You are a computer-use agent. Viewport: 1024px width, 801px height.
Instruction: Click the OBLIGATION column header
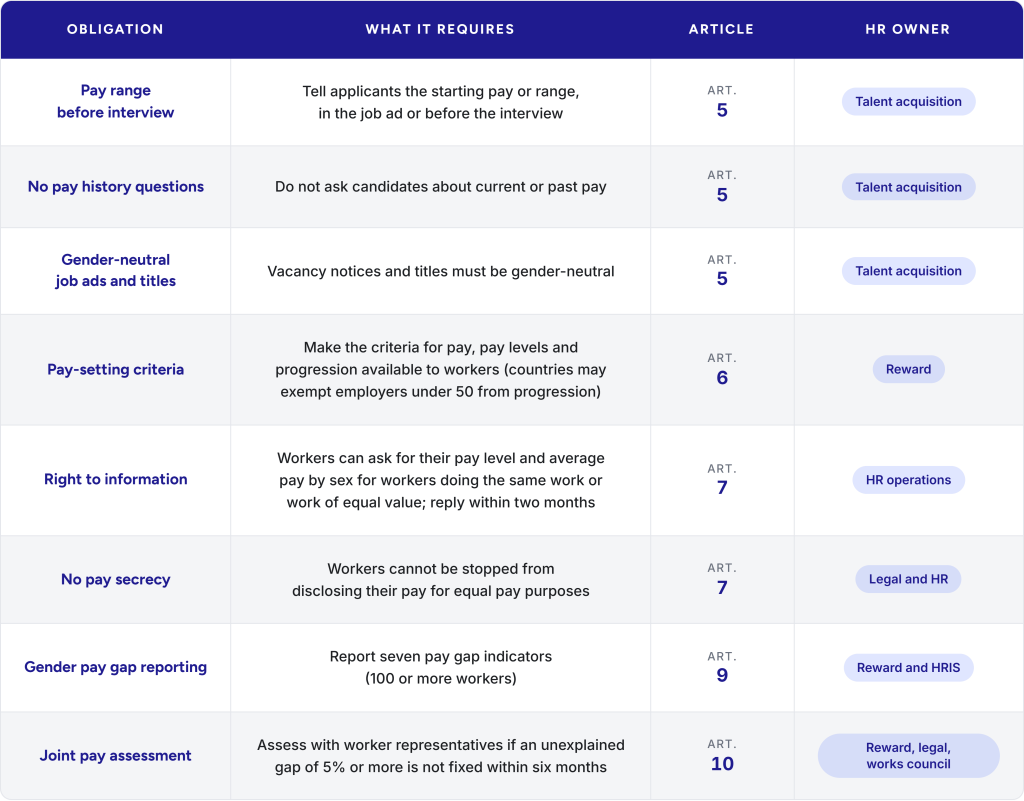[x=115, y=29]
